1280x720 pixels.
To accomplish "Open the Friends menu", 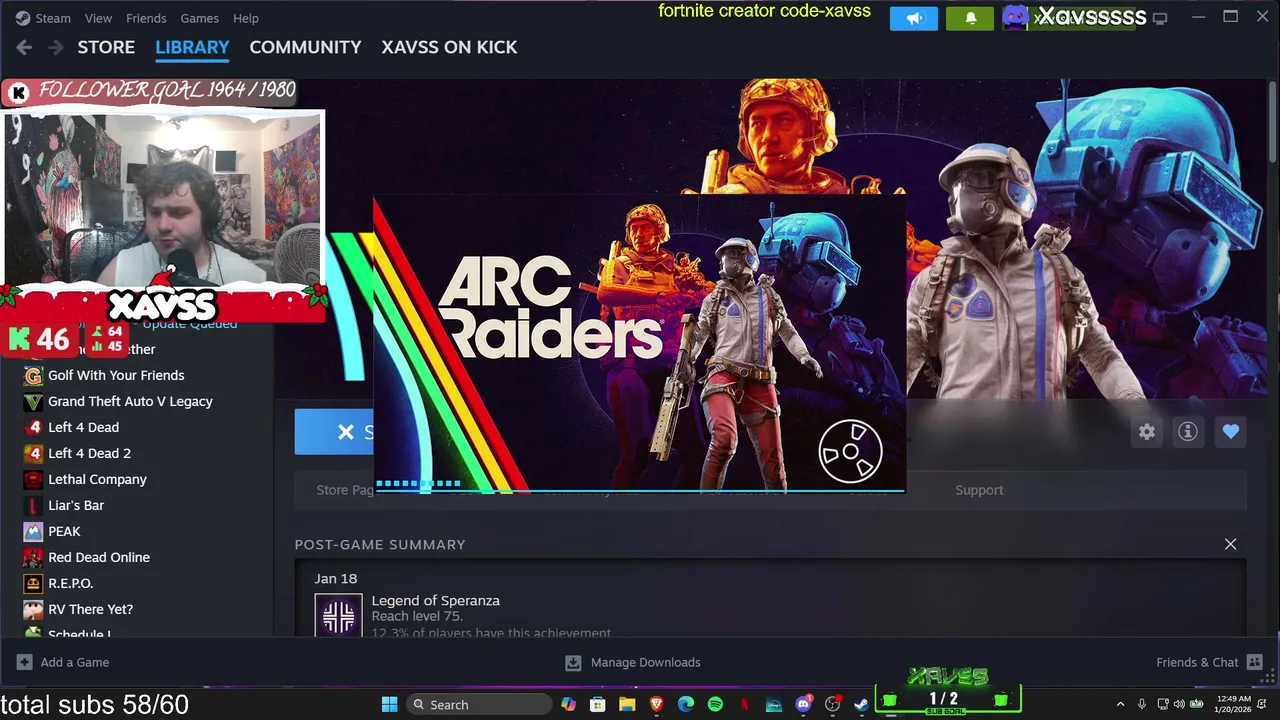I will [146, 18].
